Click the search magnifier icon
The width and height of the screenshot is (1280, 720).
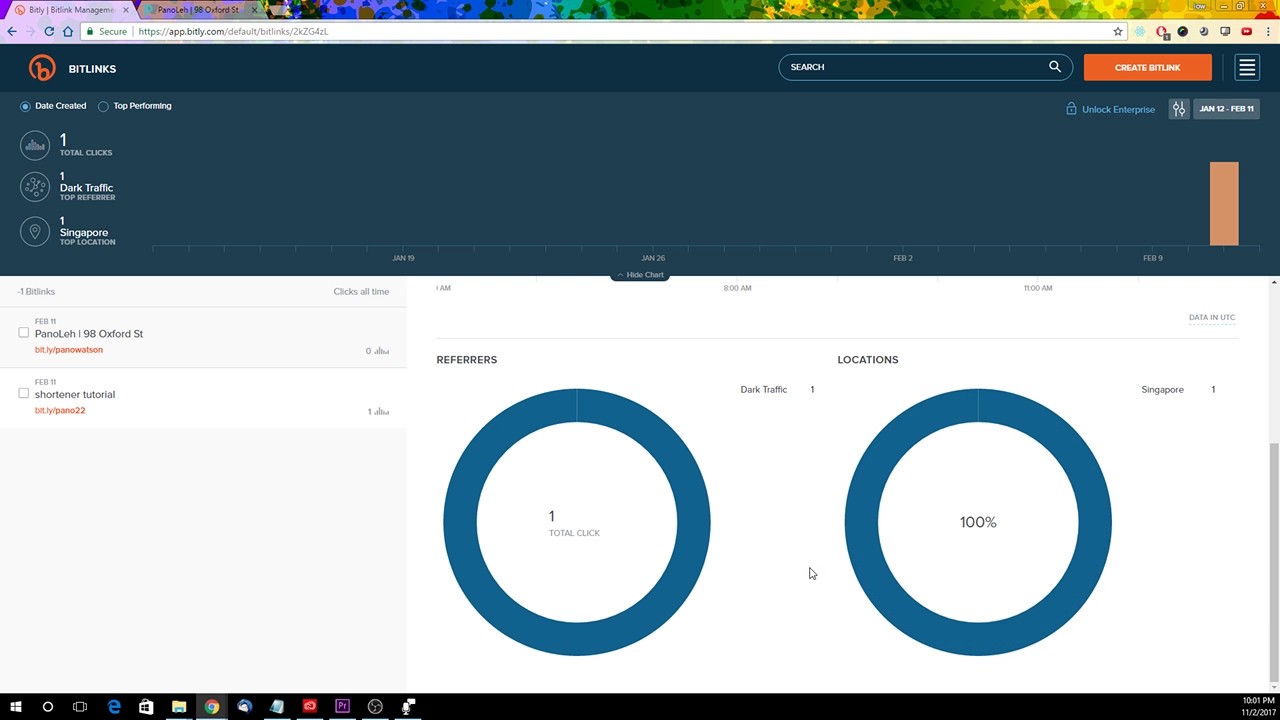pyautogui.click(x=1055, y=67)
